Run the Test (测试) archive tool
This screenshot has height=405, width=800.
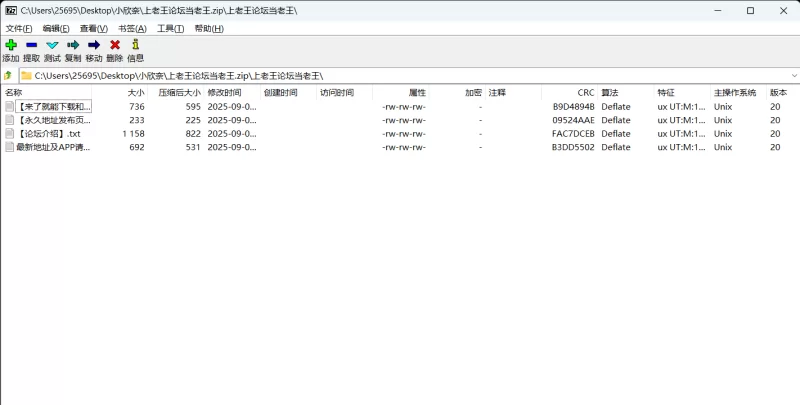pos(52,45)
